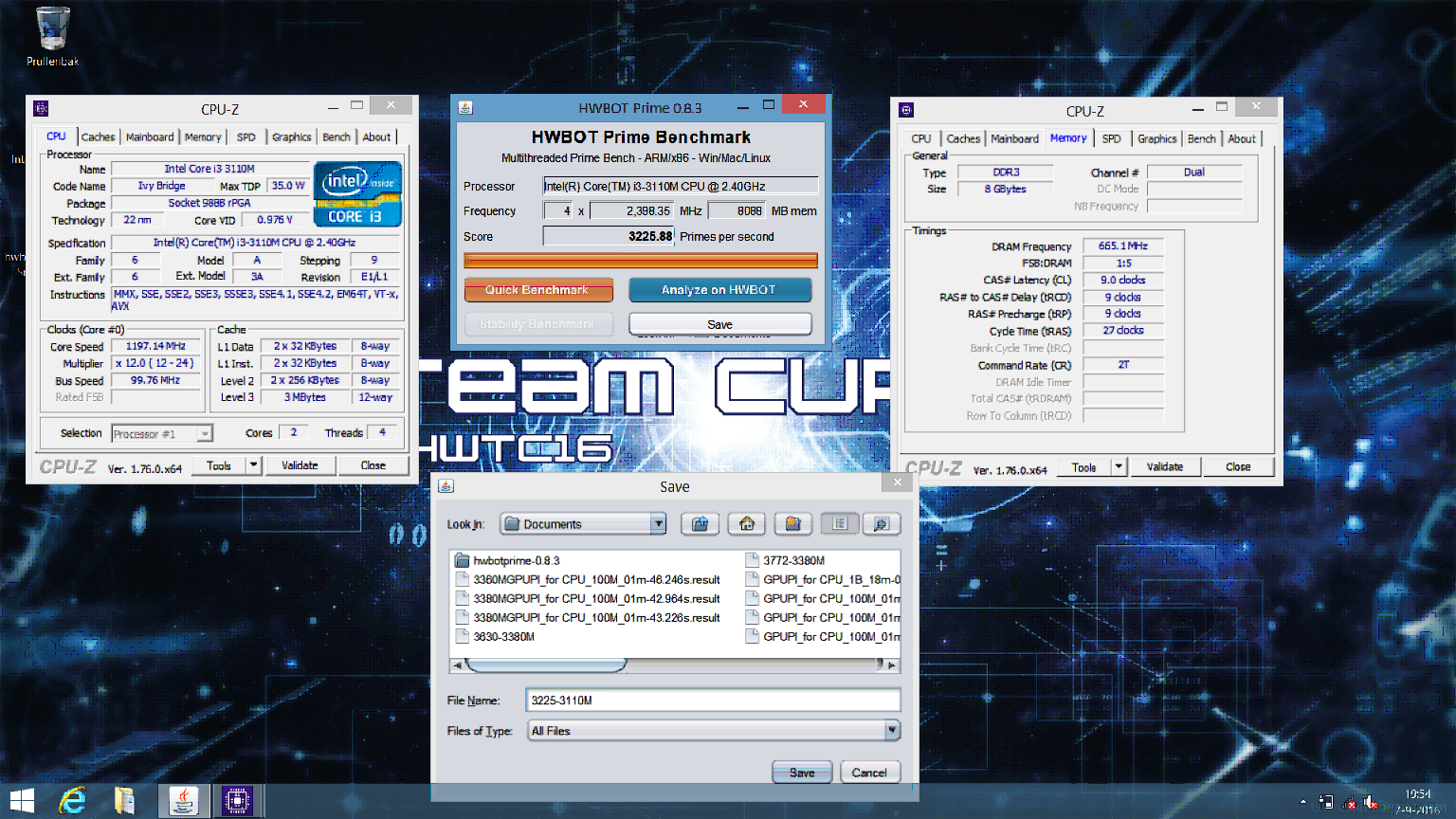Open About tab in left CPU-Z window
Screen dimensions: 1456x819
[376, 136]
